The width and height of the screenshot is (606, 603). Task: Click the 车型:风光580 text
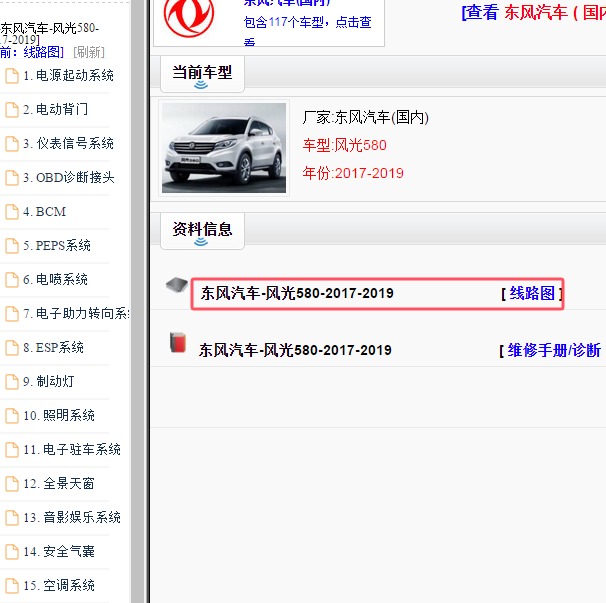(344, 145)
